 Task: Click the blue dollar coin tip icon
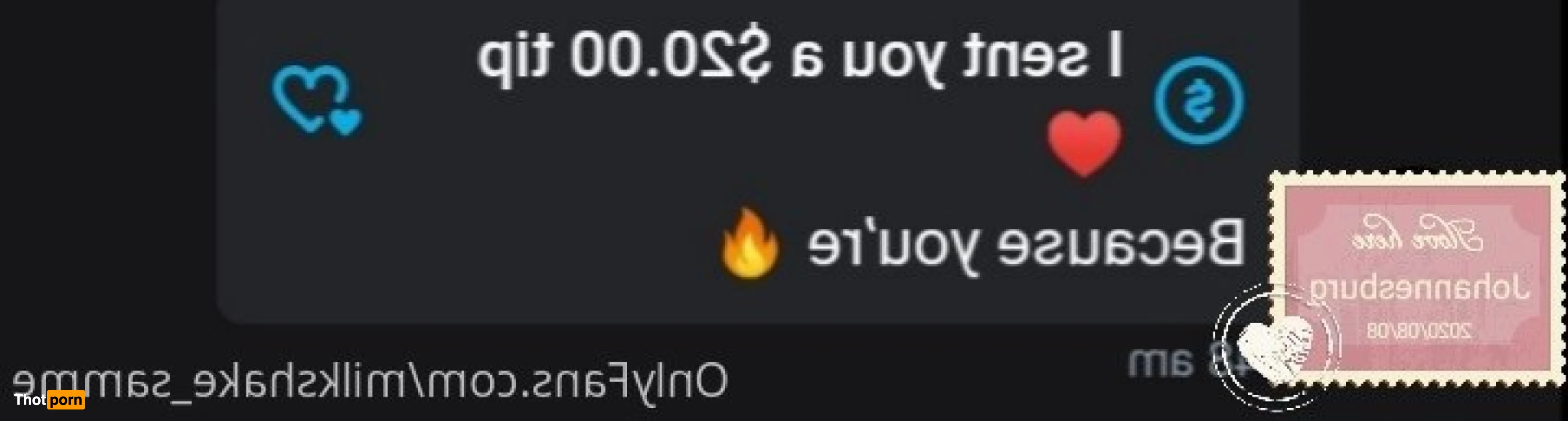click(1199, 101)
